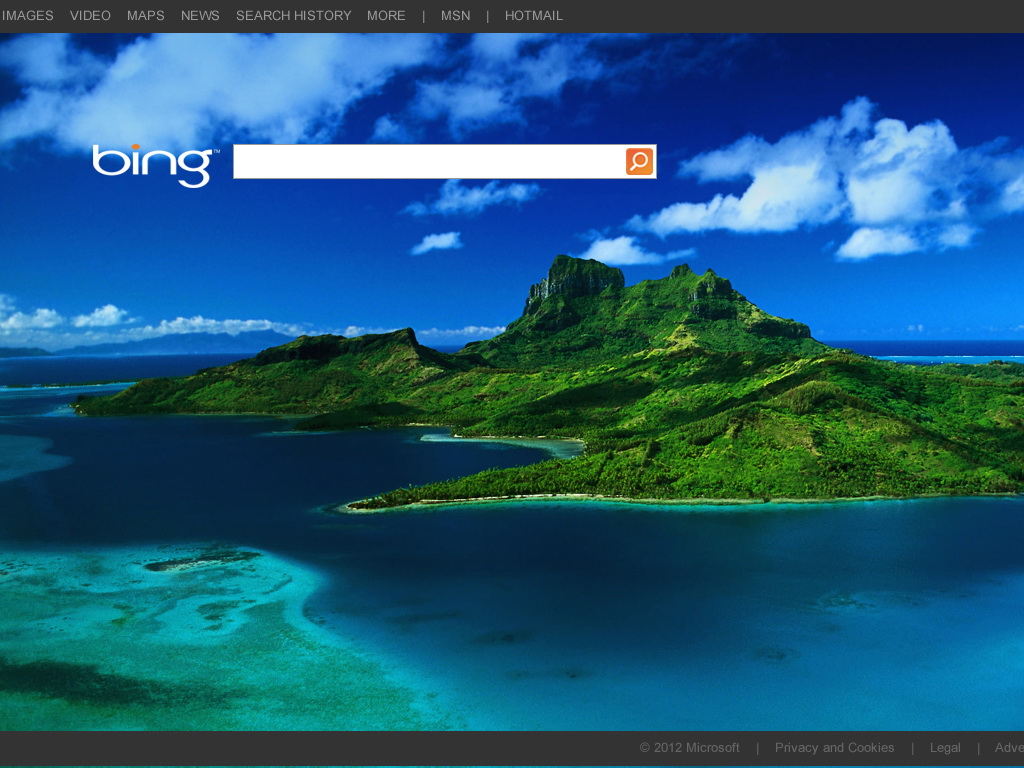This screenshot has width=1024, height=768.
Task: Open the Legal footer link
Action: pos(945,748)
